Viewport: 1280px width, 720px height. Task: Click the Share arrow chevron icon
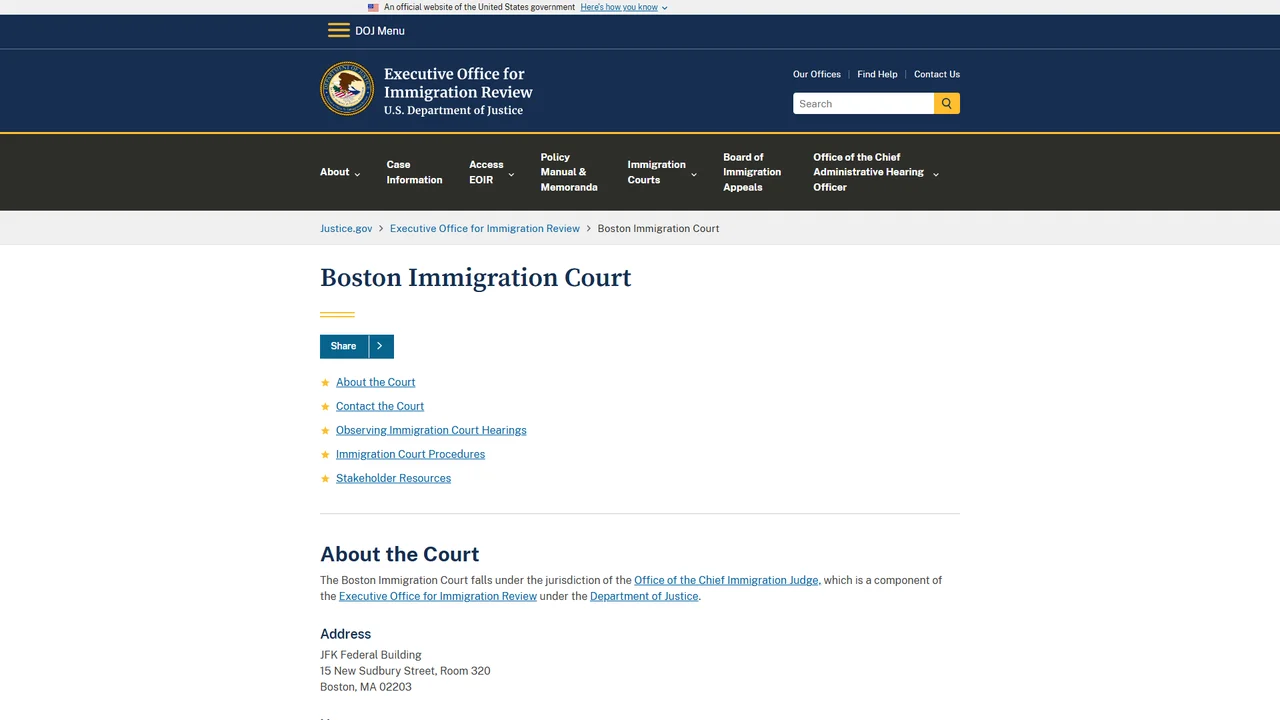coord(380,346)
